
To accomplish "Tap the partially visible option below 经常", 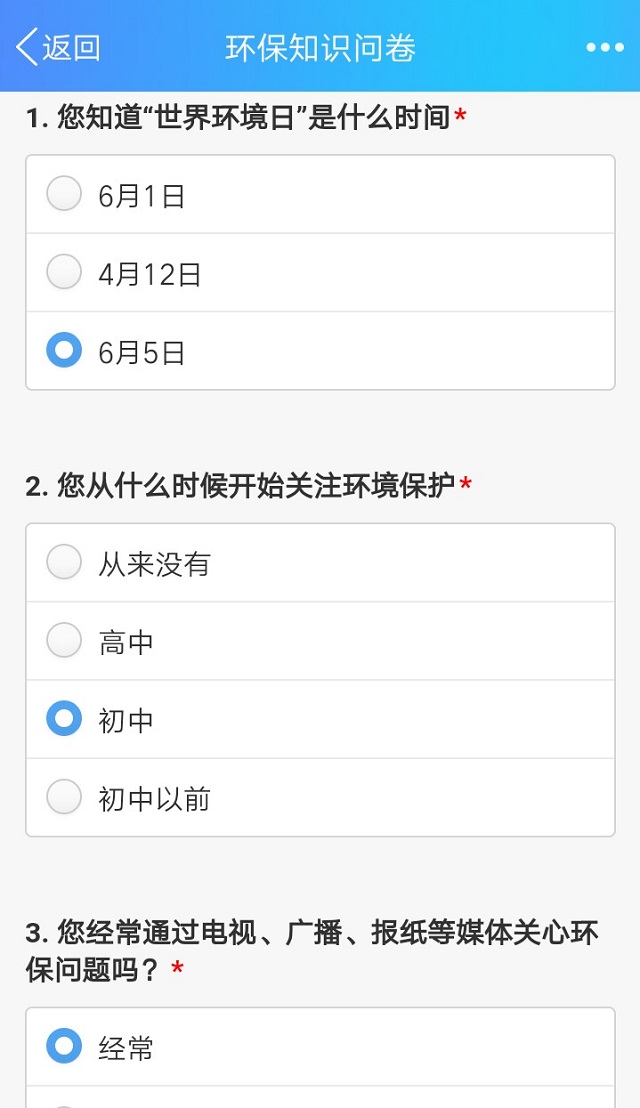I will point(63,1100).
